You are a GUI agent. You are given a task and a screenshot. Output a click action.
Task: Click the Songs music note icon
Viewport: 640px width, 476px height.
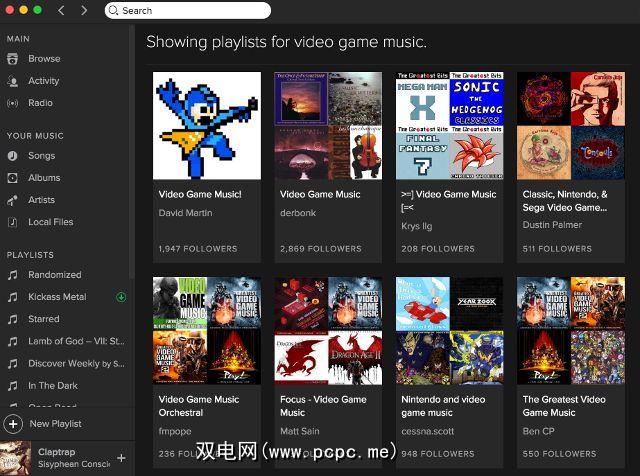pos(13,156)
